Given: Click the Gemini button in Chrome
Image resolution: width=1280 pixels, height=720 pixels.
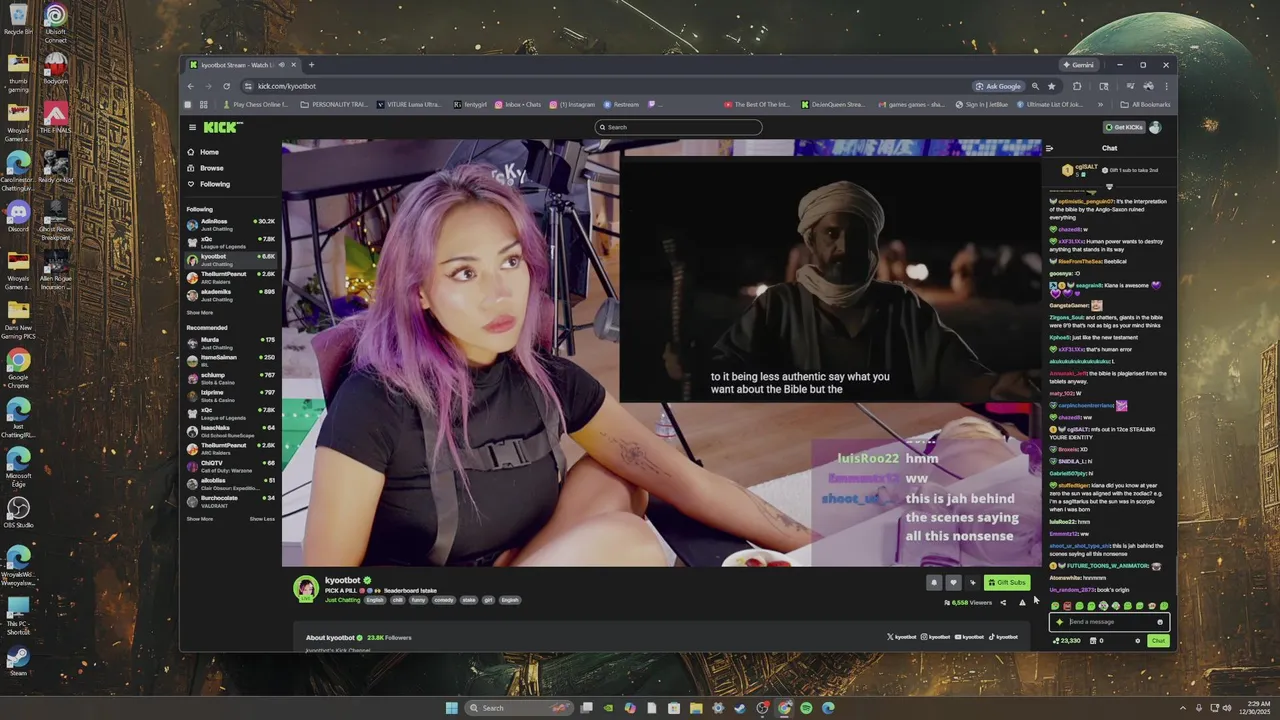Looking at the screenshot, I should coord(1079,65).
